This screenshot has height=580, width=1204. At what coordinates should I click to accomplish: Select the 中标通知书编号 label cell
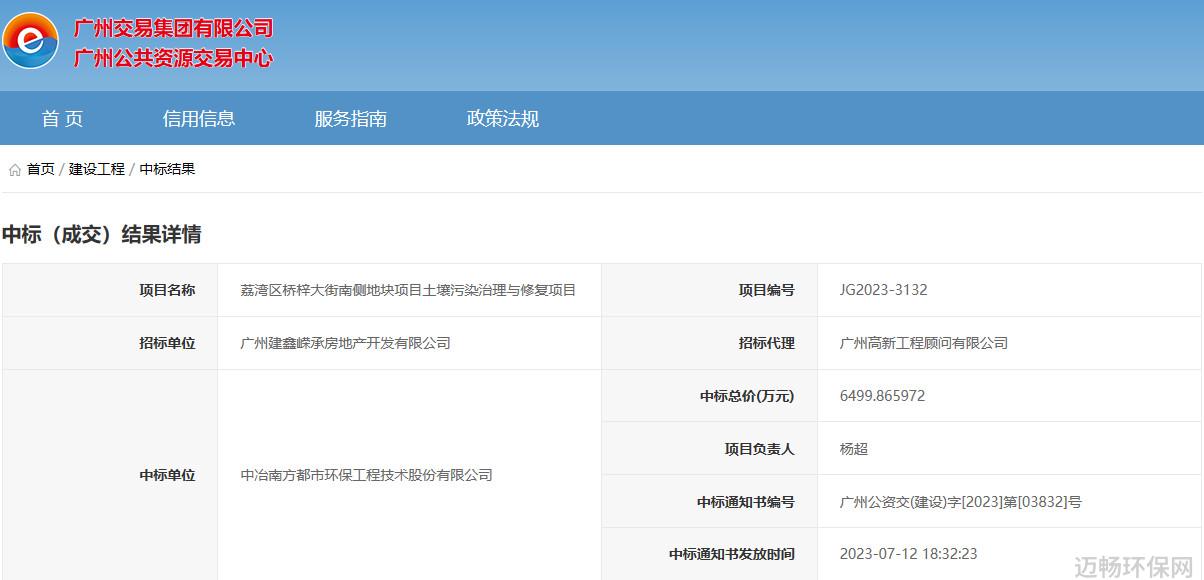(x=710, y=502)
